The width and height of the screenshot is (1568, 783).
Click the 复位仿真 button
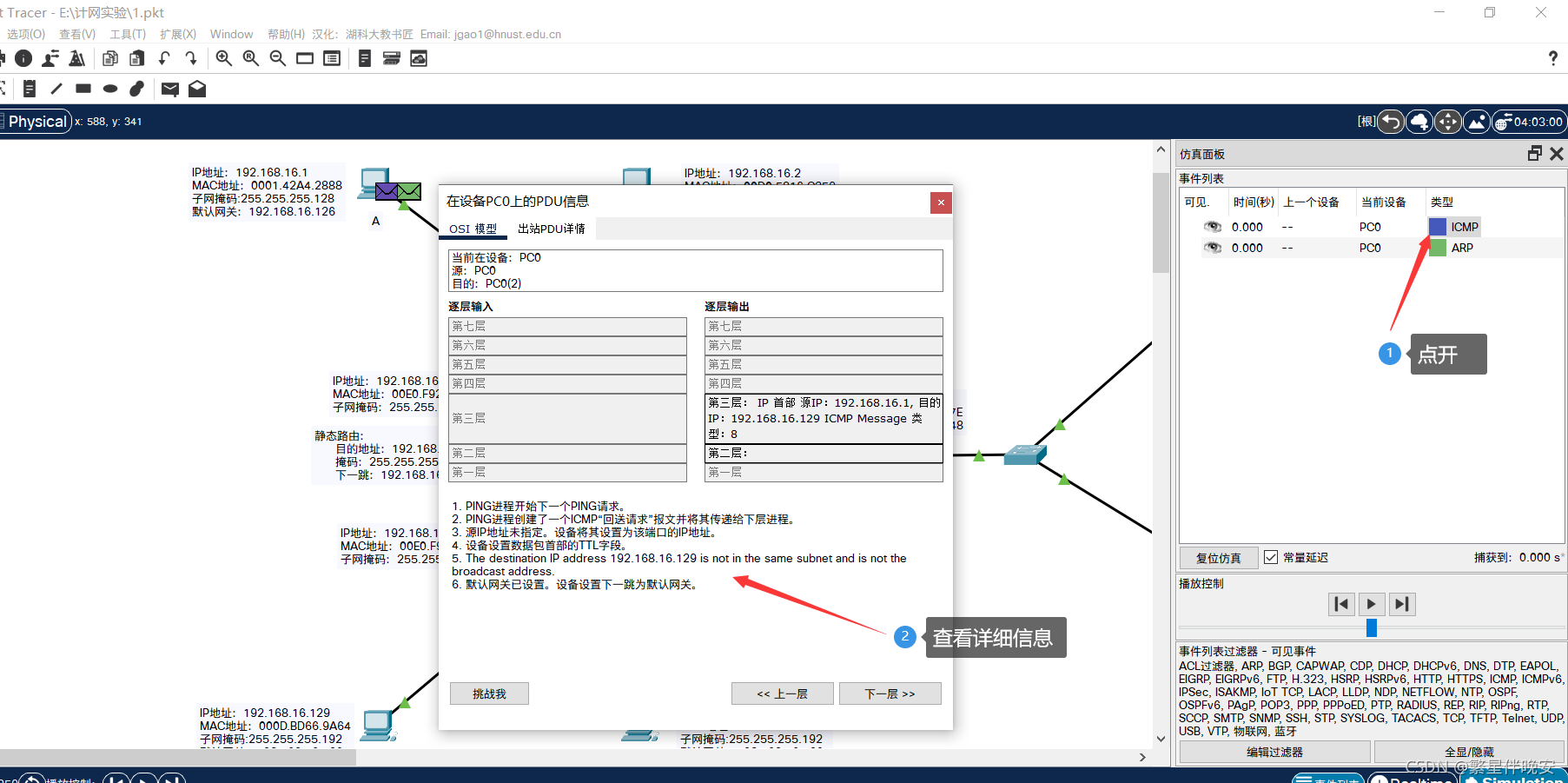(x=1219, y=558)
